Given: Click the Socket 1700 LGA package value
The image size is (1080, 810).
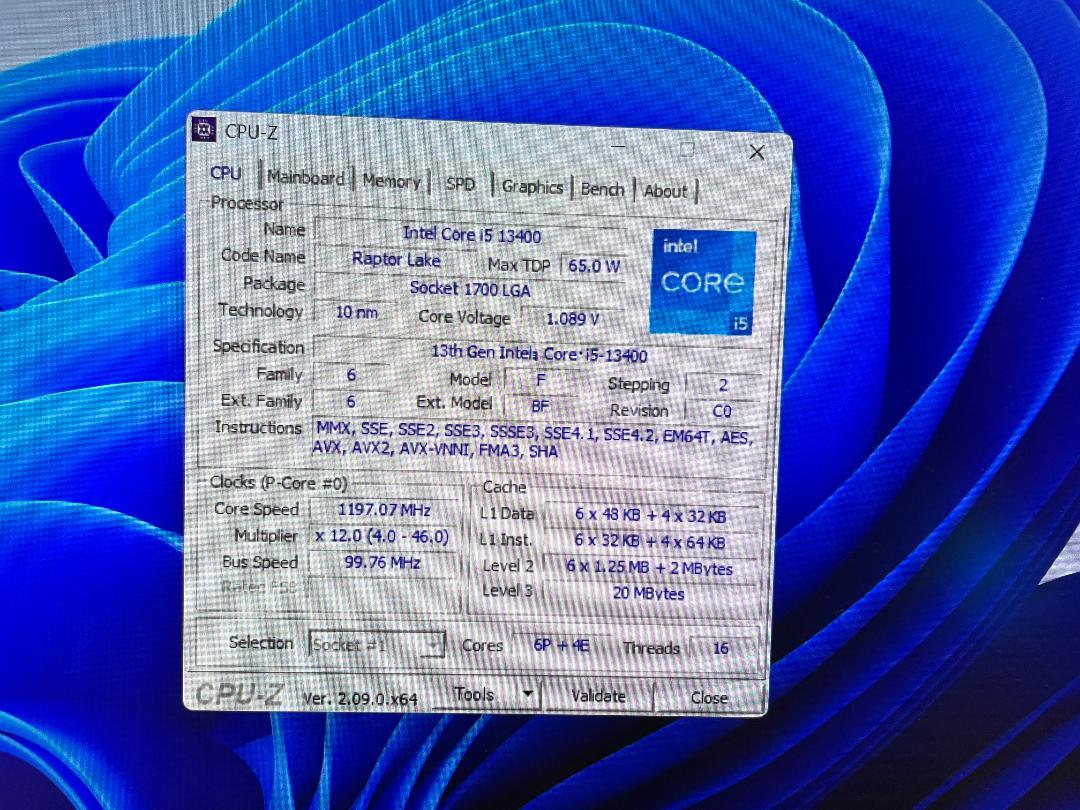Looking at the screenshot, I should pos(470,289).
